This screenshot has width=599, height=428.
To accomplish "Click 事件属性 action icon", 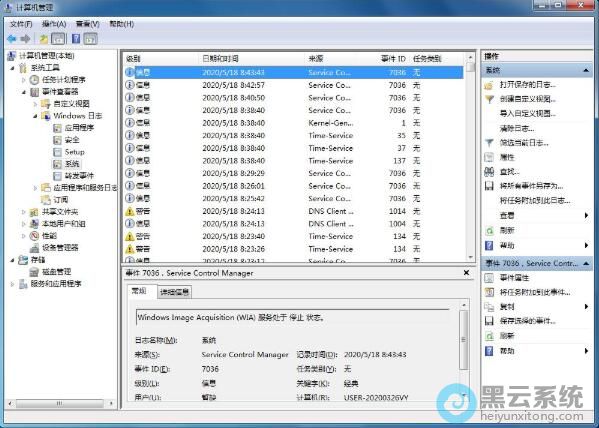I will pos(489,278).
